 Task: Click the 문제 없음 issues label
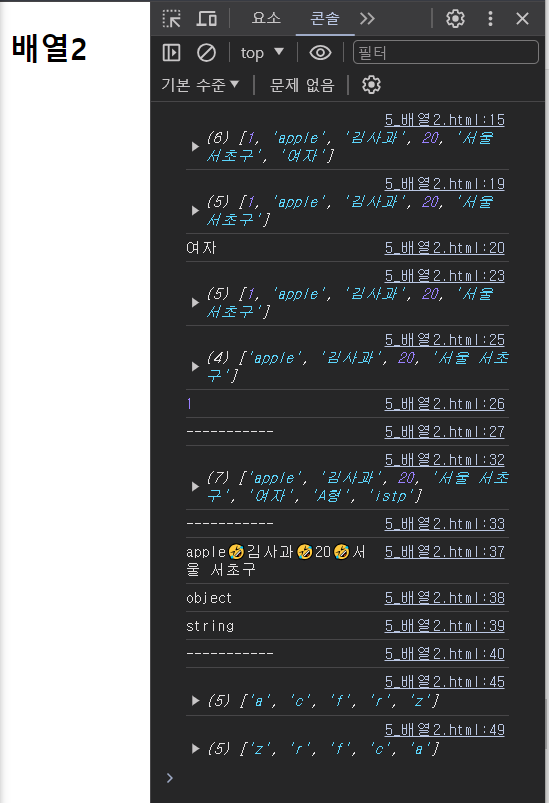point(302,84)
